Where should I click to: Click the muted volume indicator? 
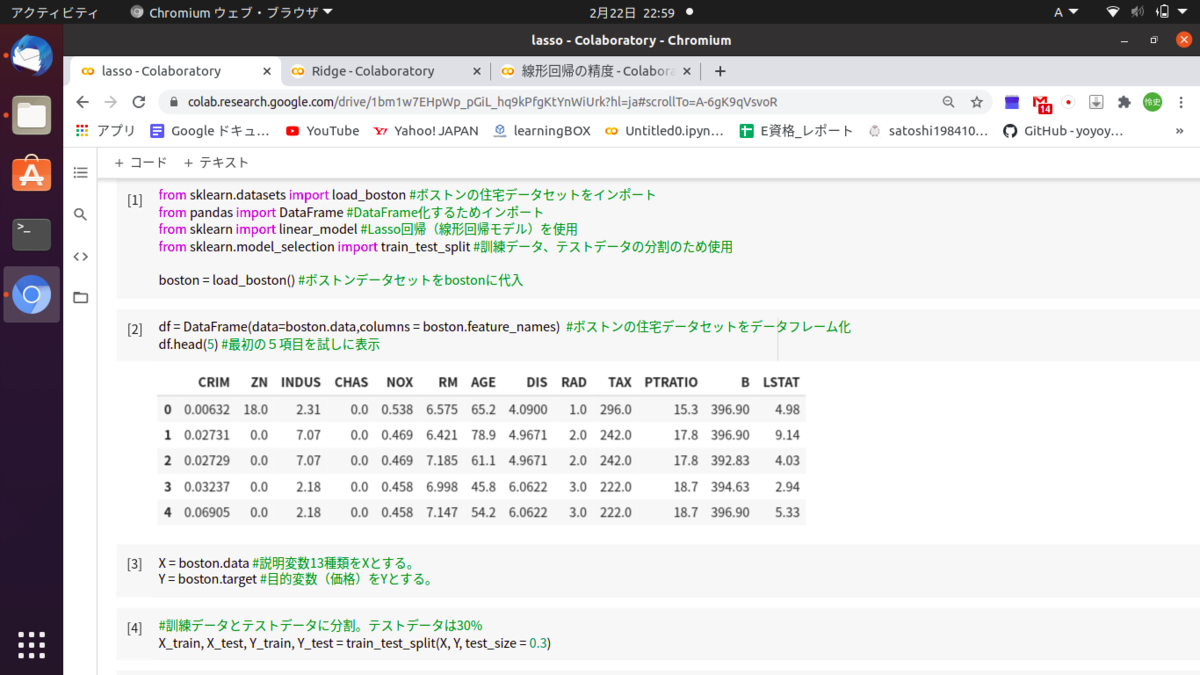tap(1138, 13)
